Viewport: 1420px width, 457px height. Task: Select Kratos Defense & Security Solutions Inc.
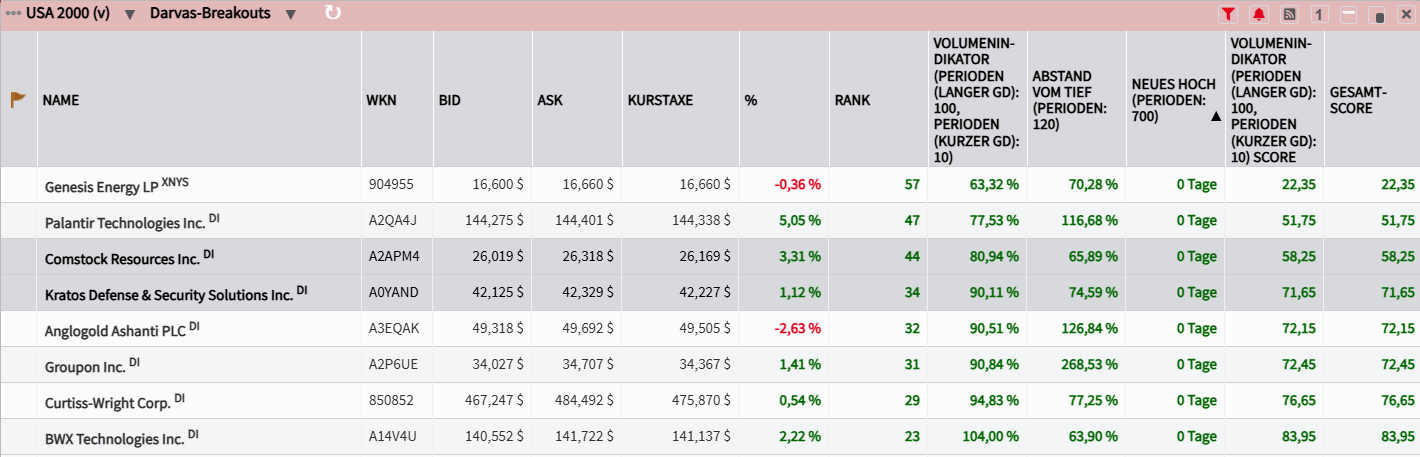click(710, 293)
